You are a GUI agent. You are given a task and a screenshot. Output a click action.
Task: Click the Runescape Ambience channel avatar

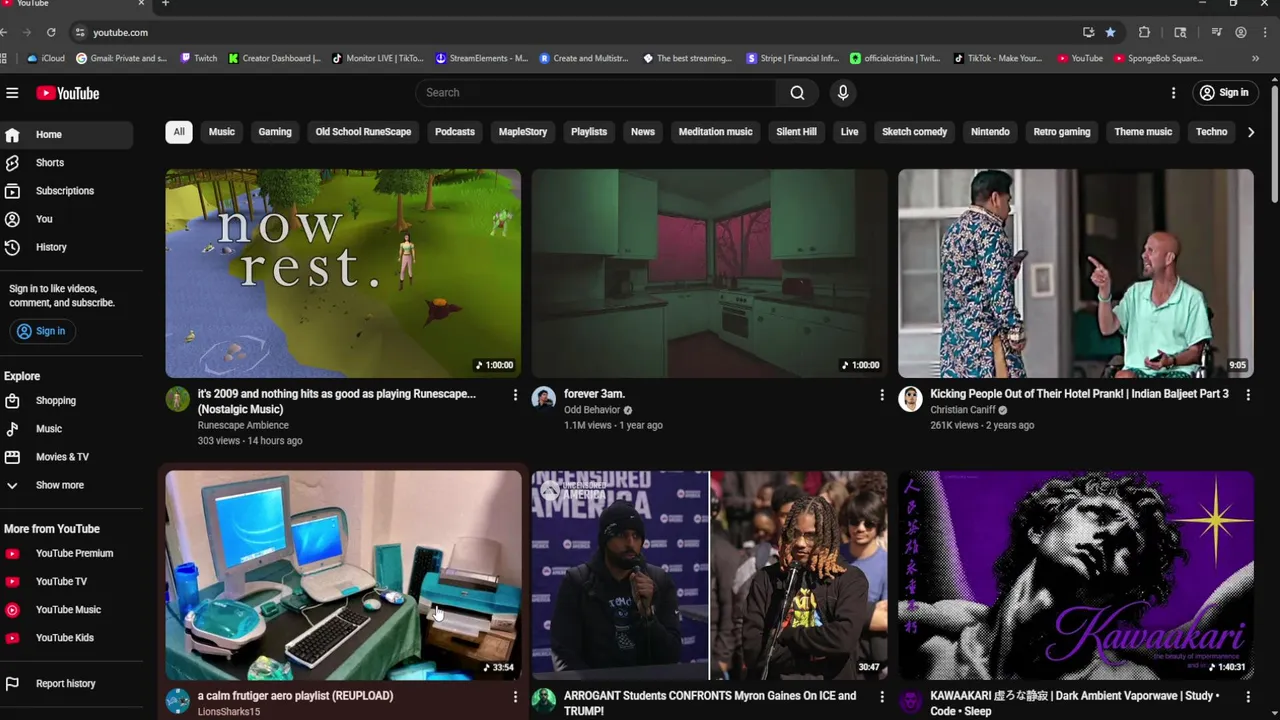177,399
